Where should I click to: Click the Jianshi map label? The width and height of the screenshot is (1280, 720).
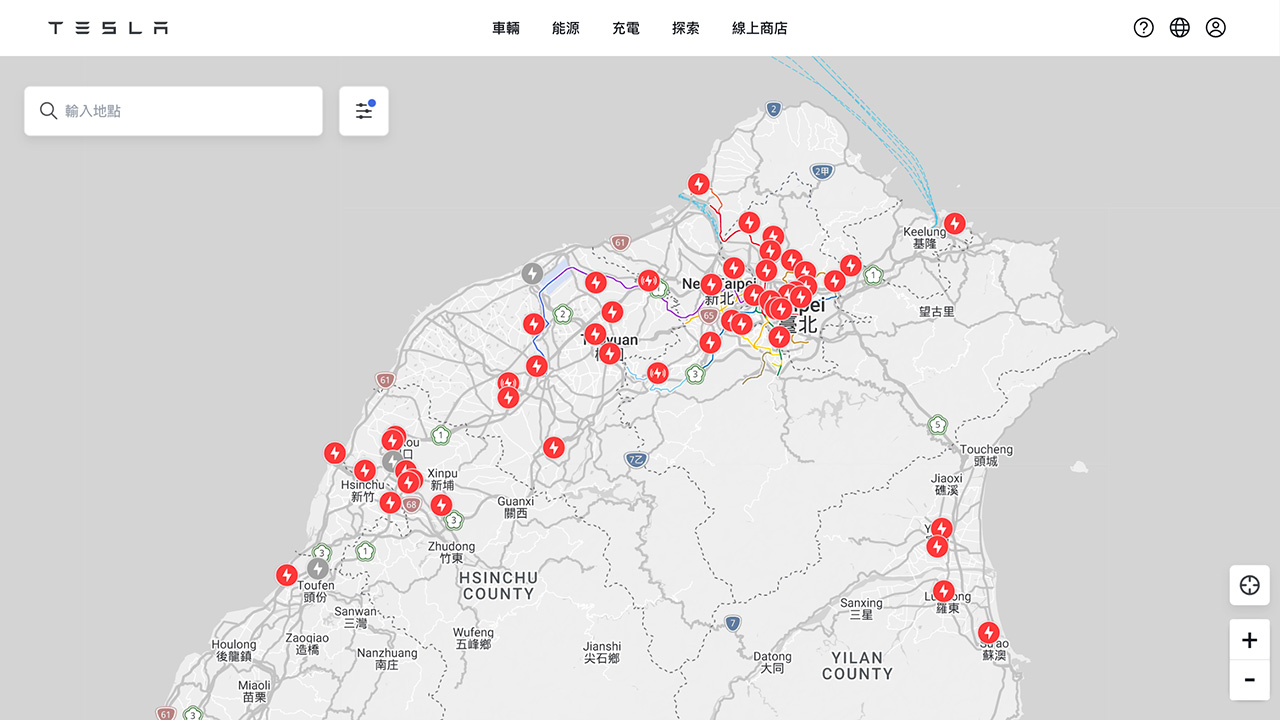coord(602,652)
